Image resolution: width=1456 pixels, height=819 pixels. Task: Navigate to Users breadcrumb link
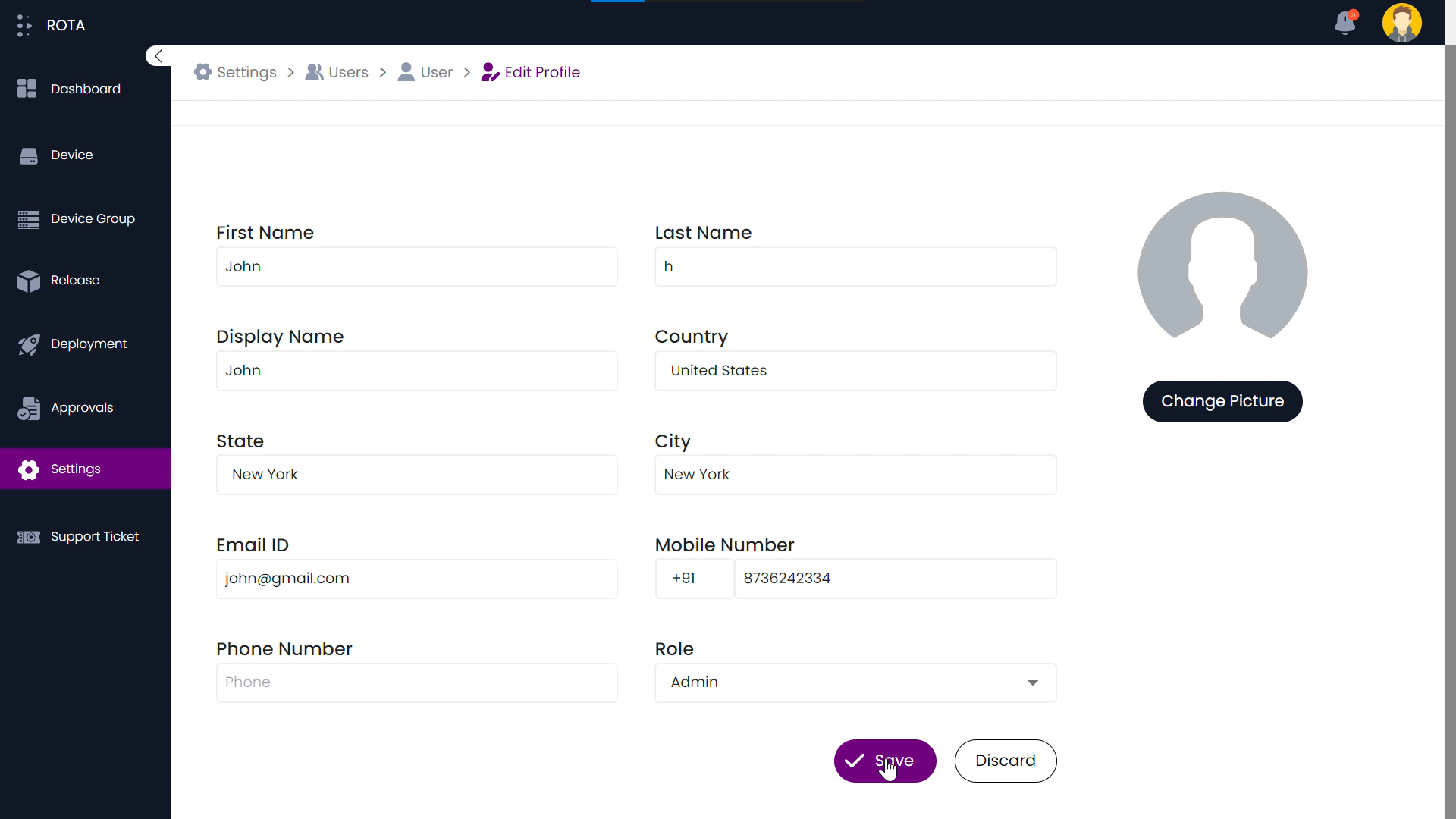(337, 72)
